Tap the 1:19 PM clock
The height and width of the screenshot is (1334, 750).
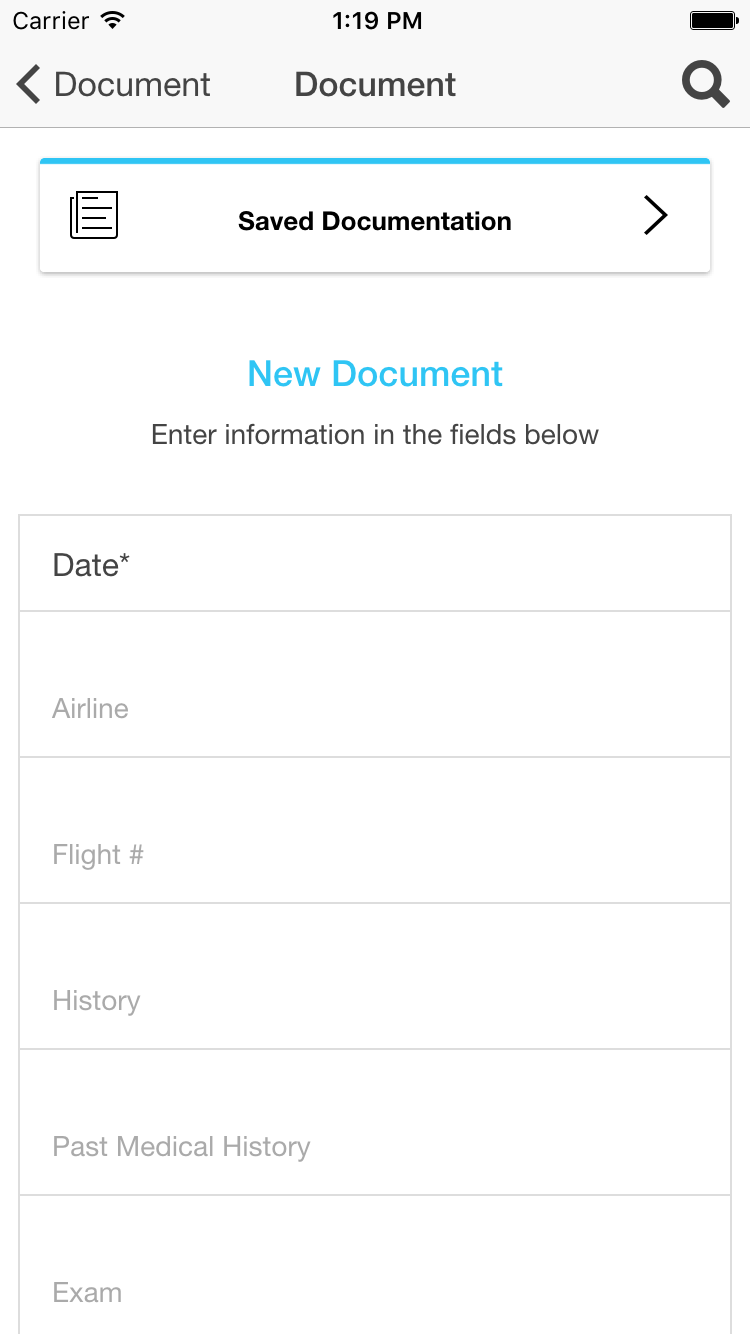376,21
